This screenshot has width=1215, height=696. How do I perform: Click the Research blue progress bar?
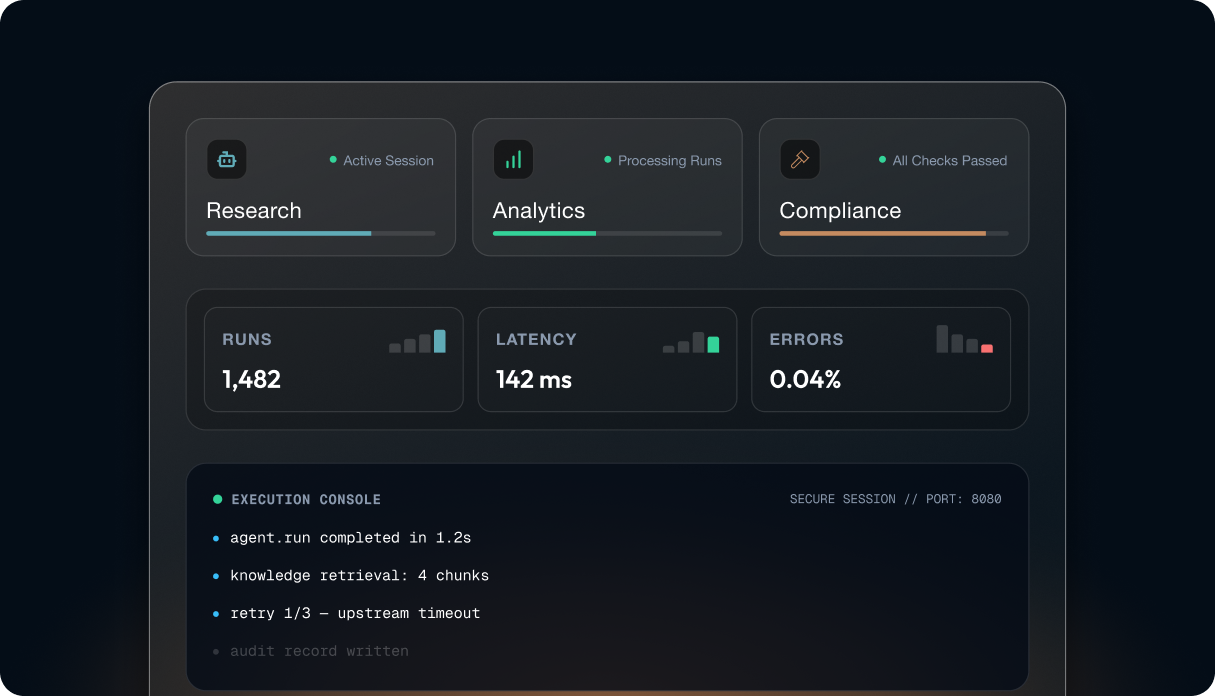[x=321, y=233]
